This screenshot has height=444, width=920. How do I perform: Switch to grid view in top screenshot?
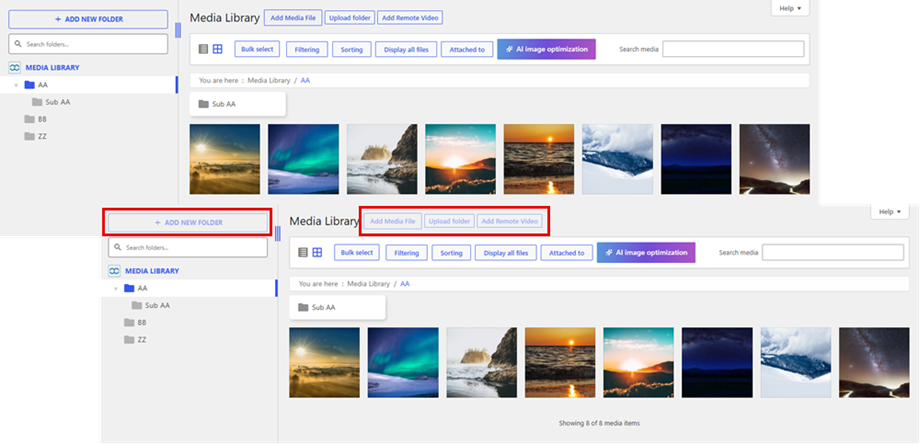click(x=218, y=49)
